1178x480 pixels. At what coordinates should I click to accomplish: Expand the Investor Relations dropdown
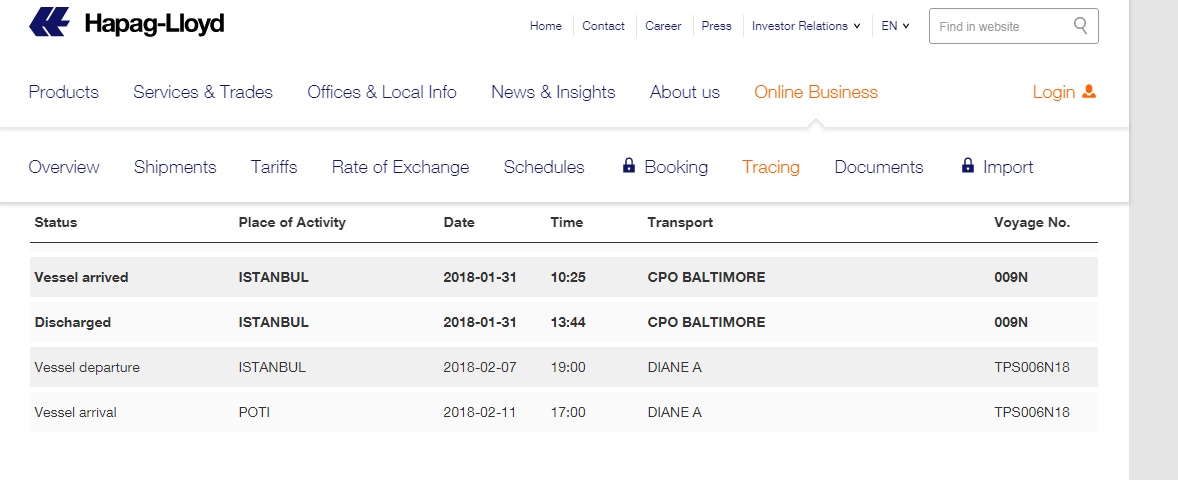pyautogui.click(x=806, y=26)
